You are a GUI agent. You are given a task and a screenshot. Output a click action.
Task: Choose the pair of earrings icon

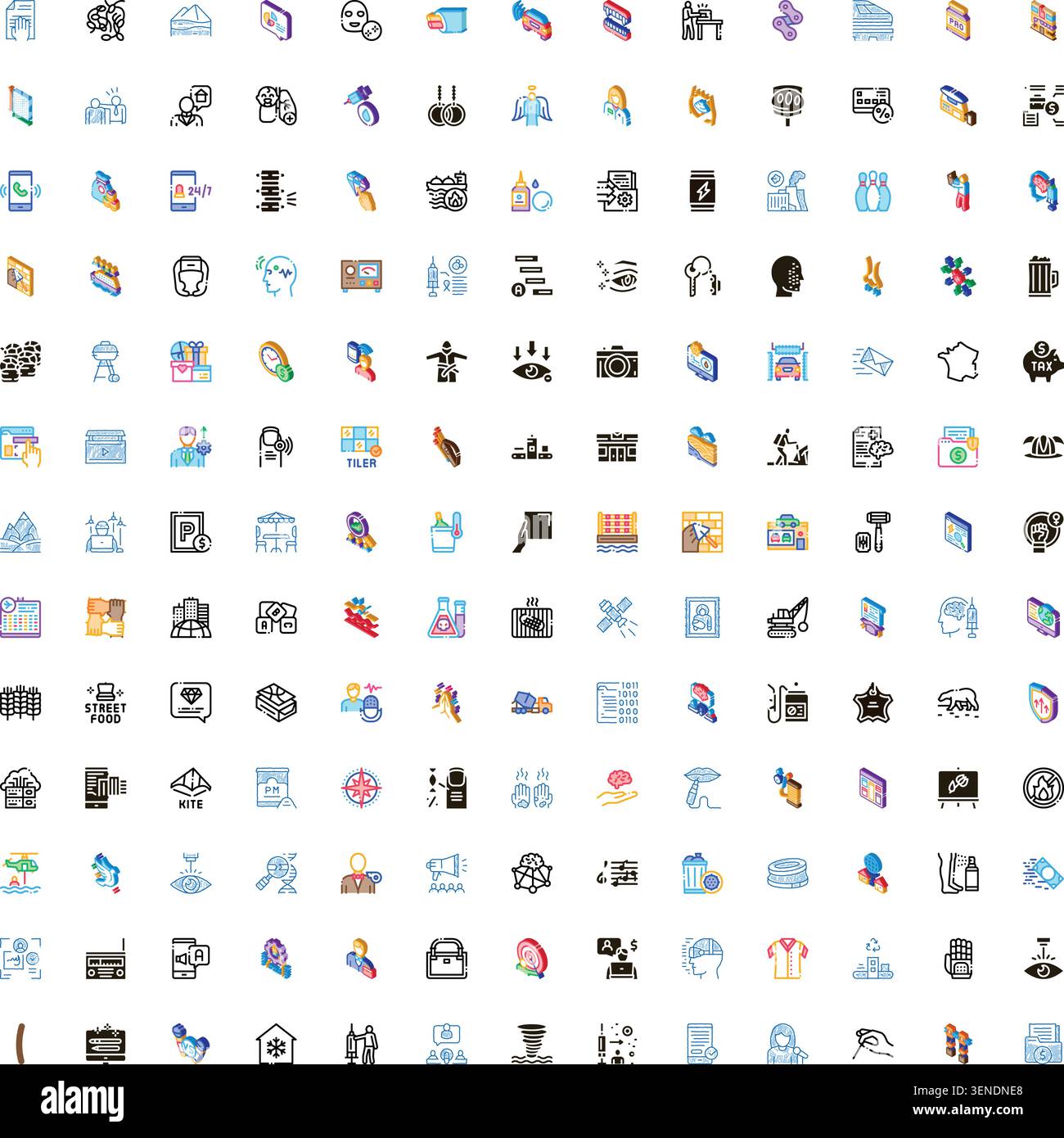pos(447,106)
